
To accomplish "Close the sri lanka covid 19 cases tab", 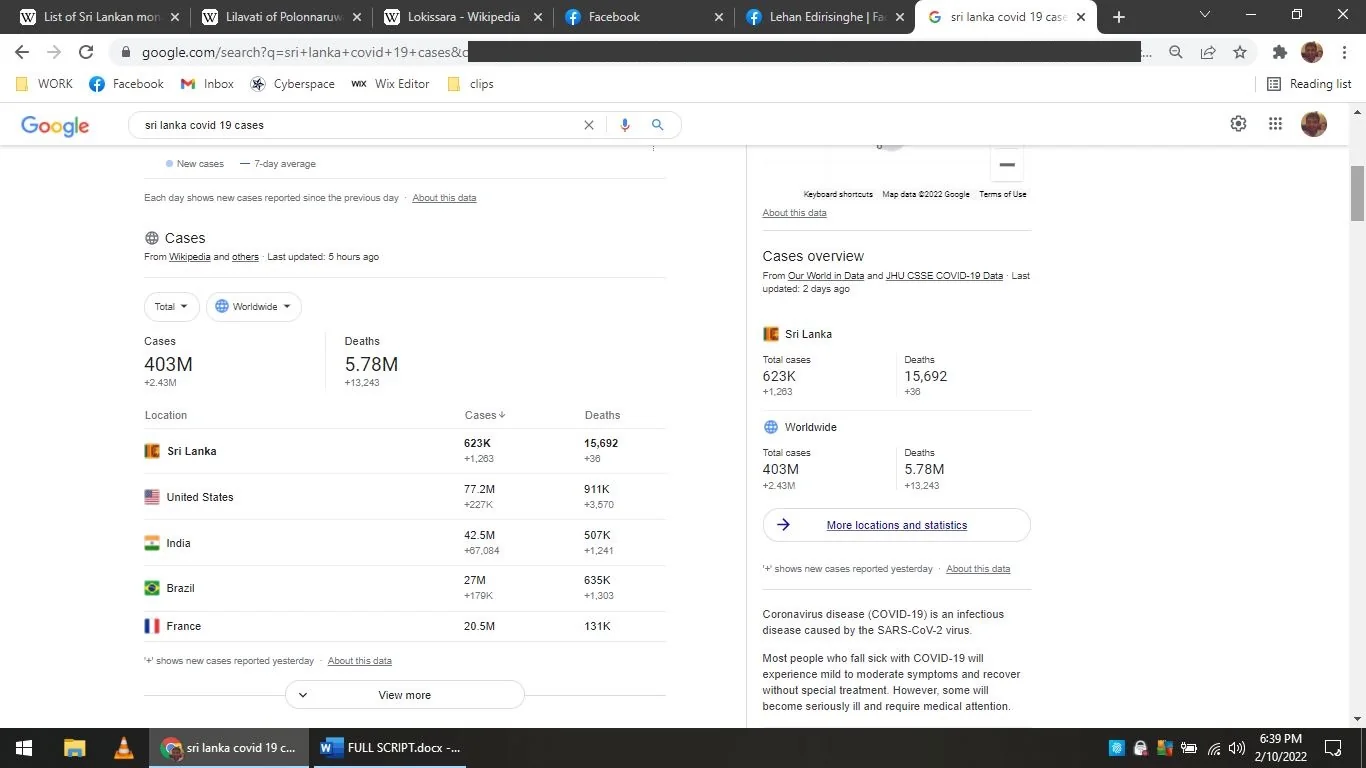I will point(1080,17).
